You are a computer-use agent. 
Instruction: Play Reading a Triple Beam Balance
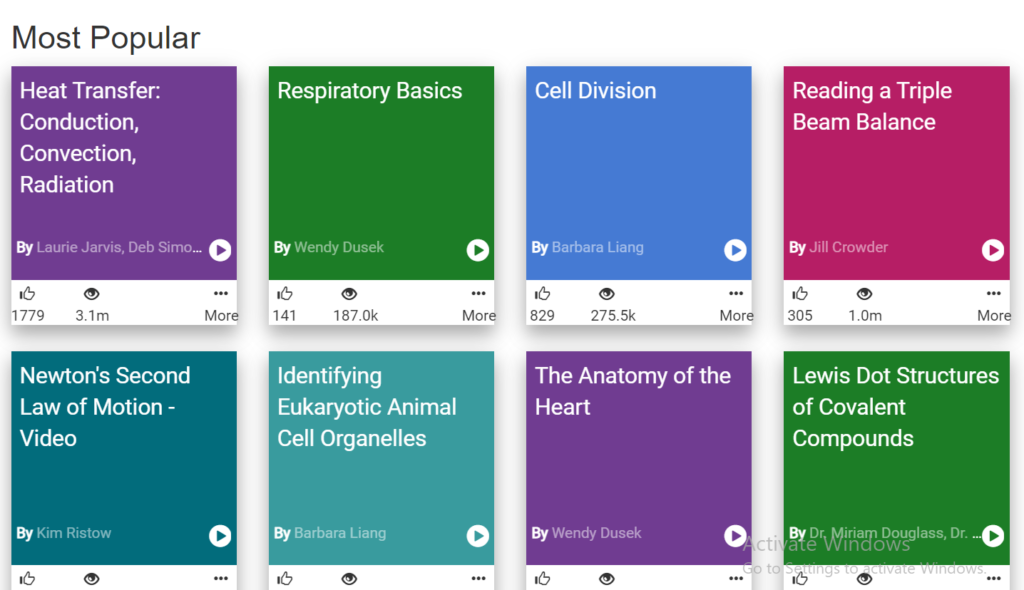pos(992,250)
